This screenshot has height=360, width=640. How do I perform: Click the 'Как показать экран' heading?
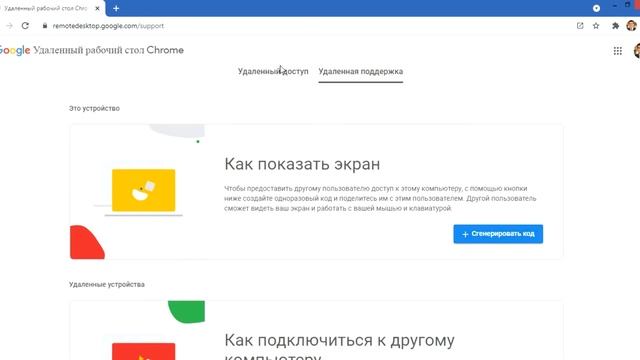point(302,164)
